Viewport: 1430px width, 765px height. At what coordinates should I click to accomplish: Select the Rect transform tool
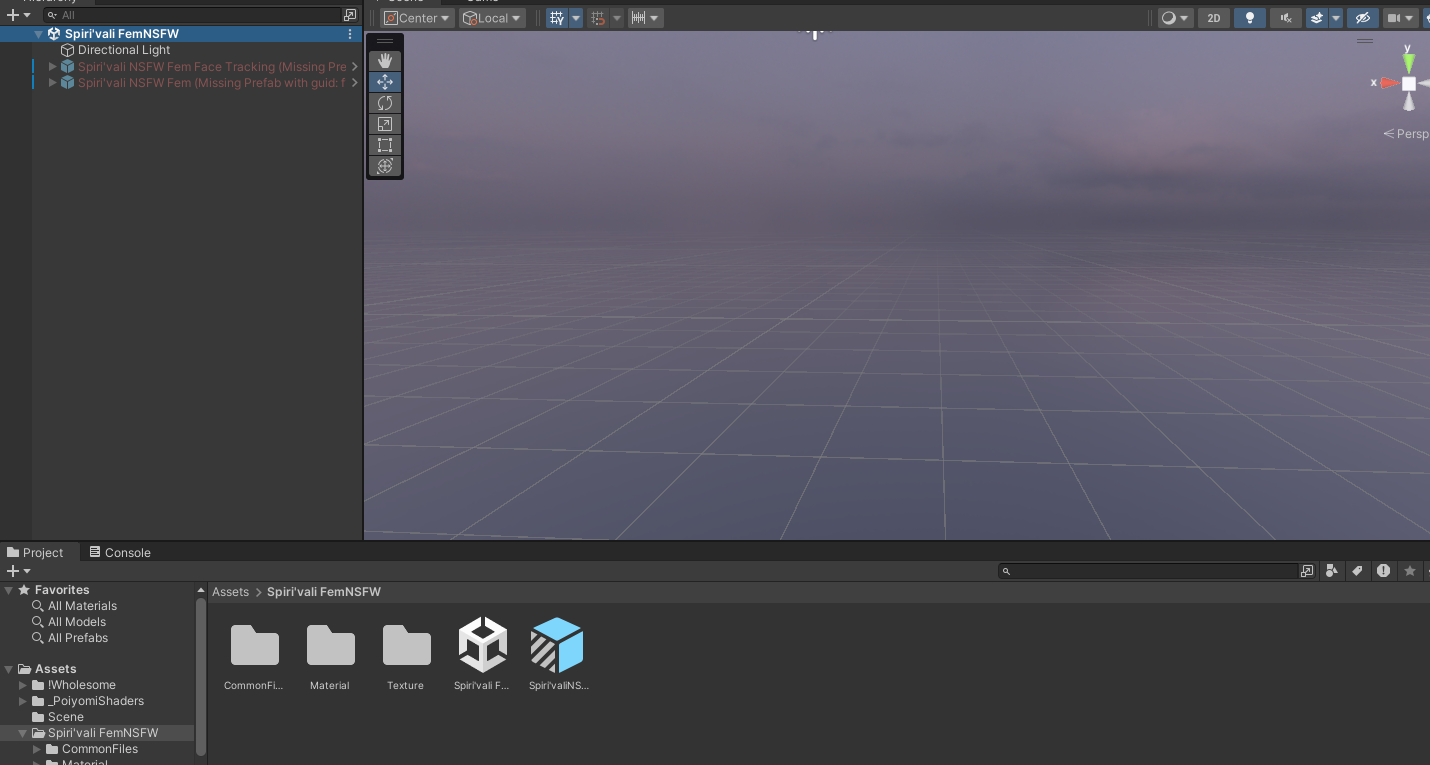point(385,145)
